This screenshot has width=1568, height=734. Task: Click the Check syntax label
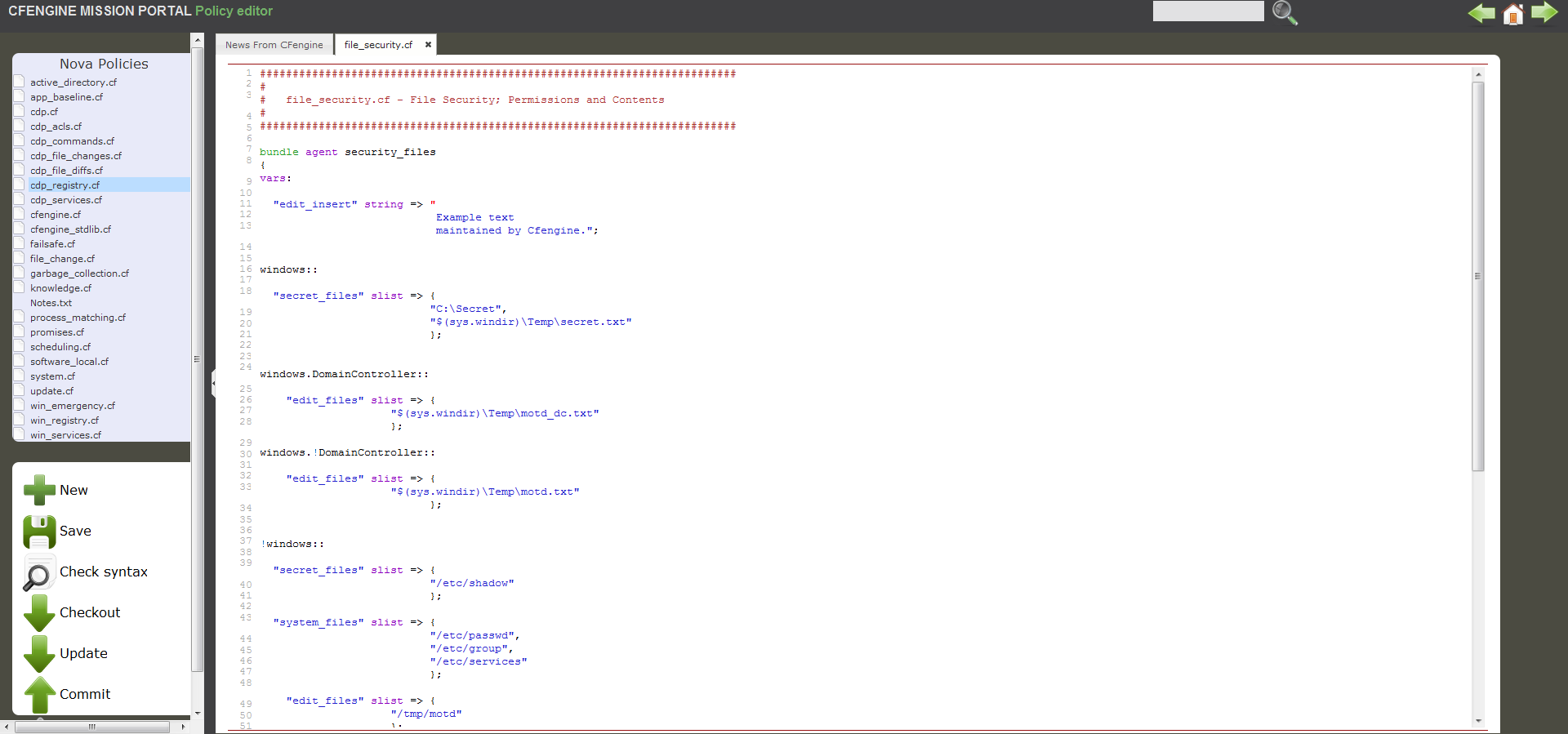click(x=104, y=572)
